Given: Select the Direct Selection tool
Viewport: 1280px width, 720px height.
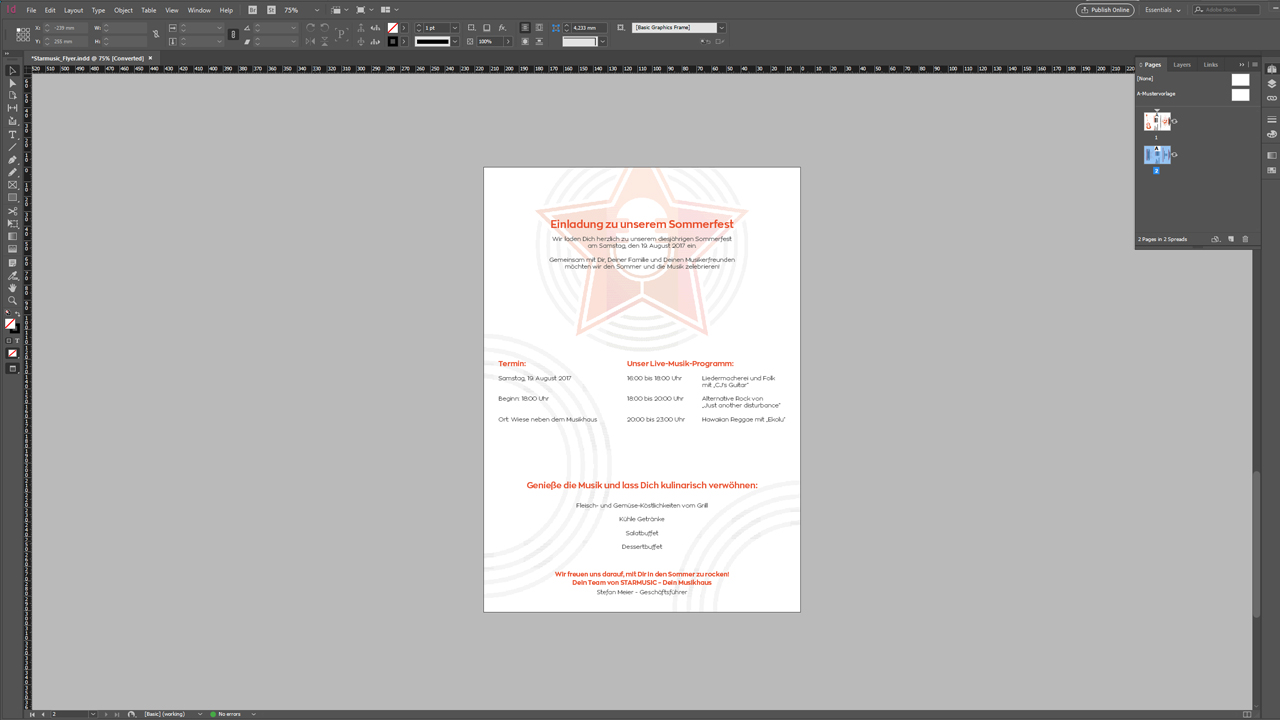Looking at the screenshot, I should tap(12, 83).
